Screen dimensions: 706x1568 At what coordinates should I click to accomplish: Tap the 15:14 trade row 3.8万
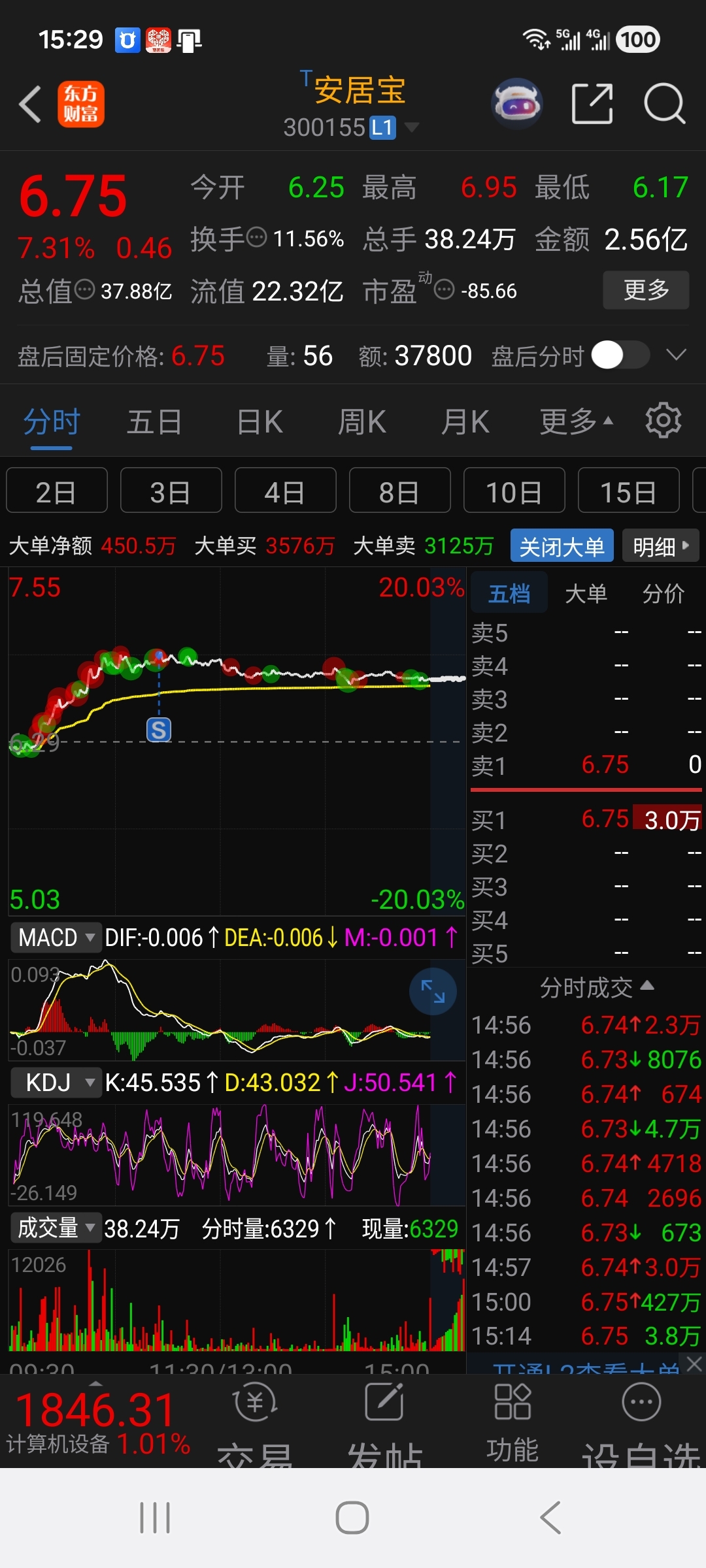tap(586, 1336)
